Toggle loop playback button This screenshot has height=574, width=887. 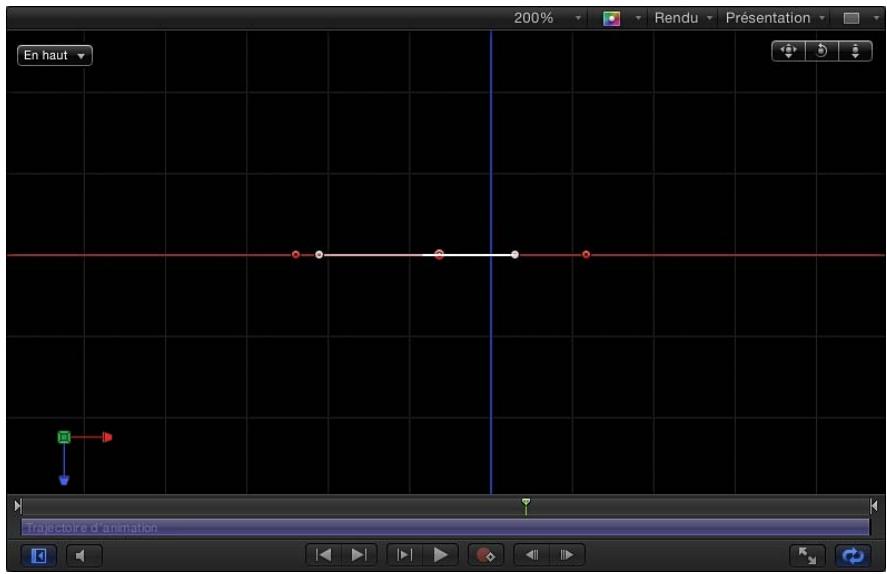tap(852, 556)
